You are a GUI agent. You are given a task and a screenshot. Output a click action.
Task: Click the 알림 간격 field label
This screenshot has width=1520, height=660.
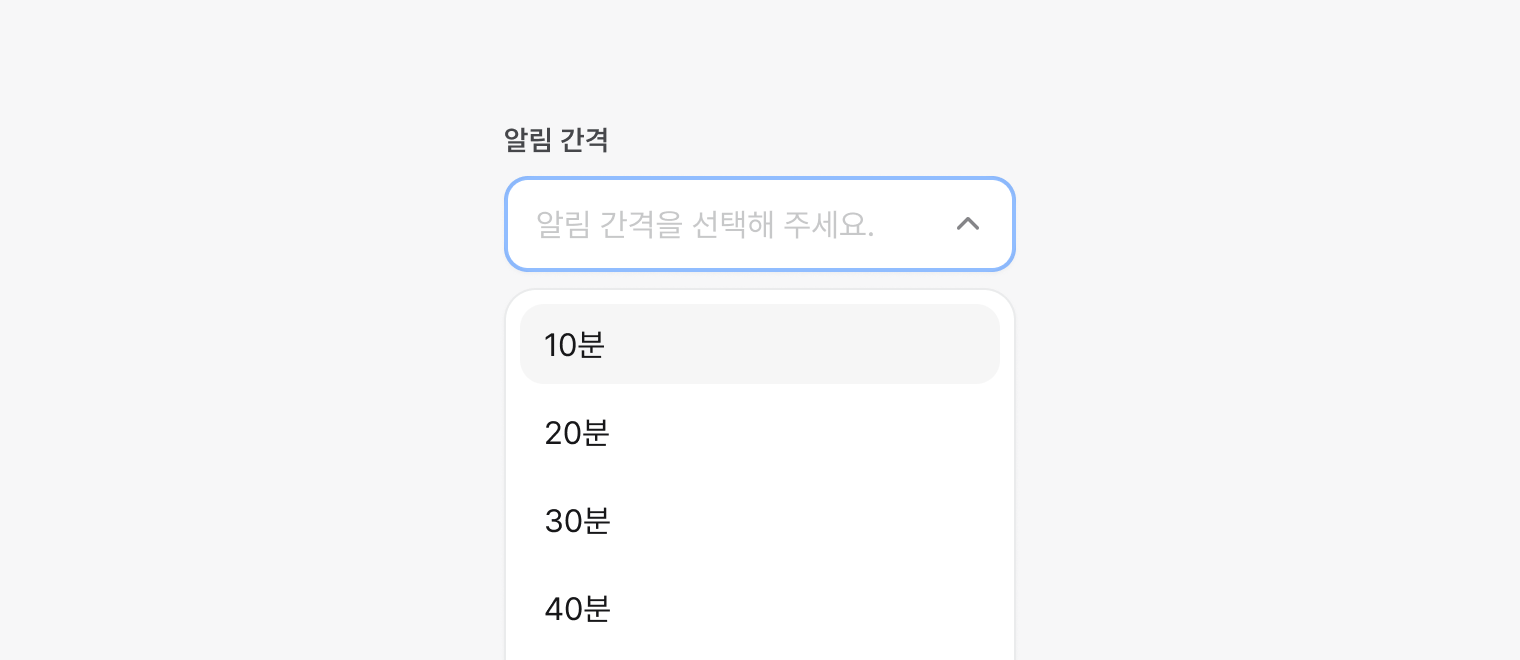[556, 140]
